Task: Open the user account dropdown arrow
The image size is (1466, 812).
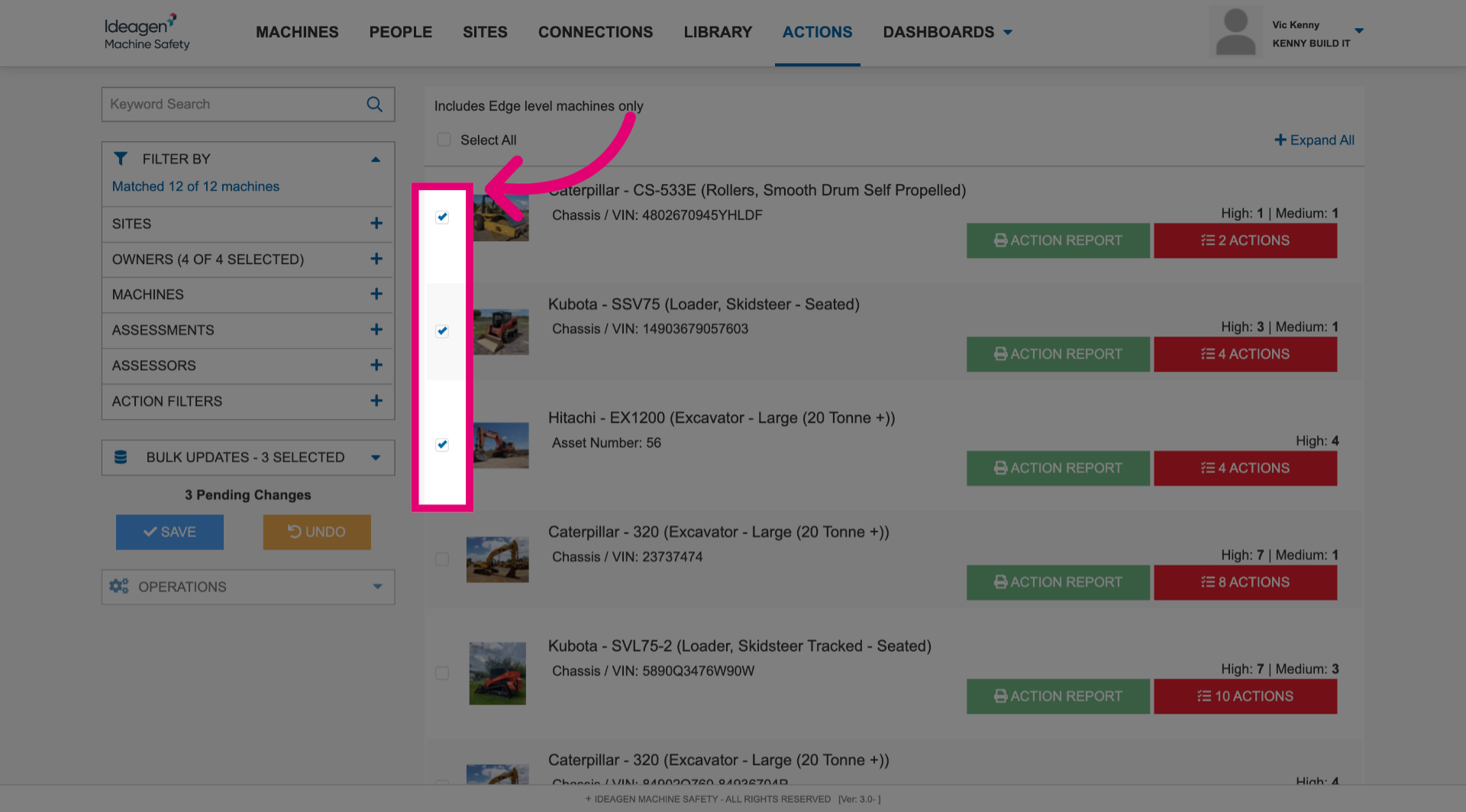Action: coord(1359,31)
